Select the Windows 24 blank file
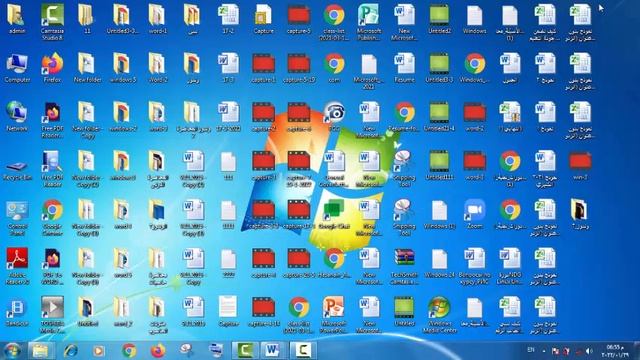640x360 pixels. pos(440,264)
